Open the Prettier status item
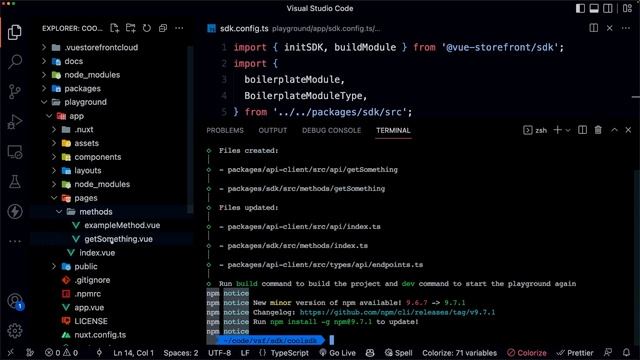The image size is (640, 360). pyautogui.click(x=576, y=353)
